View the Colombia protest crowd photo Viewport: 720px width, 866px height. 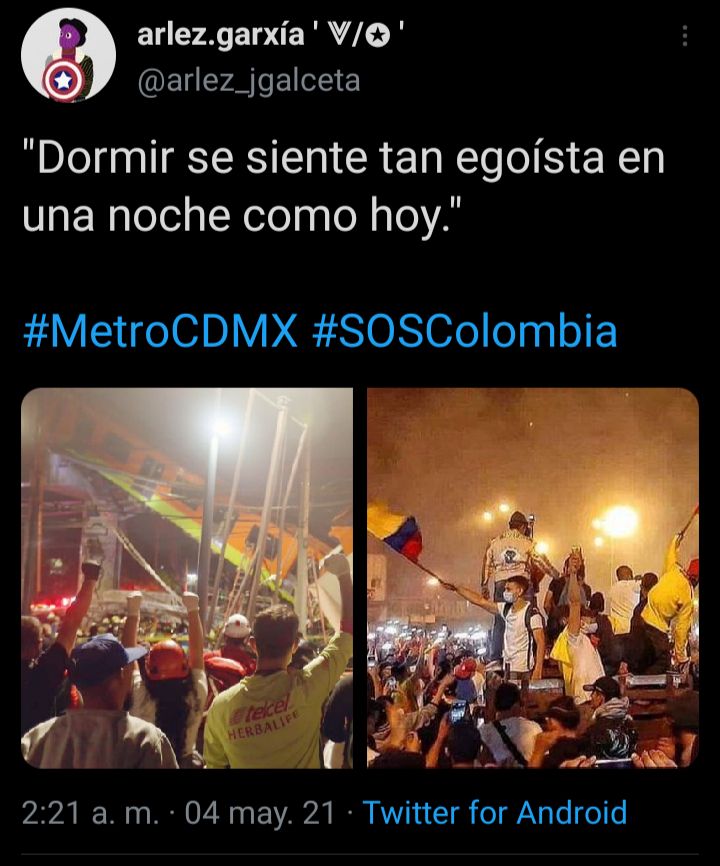click(x=533, y=578)
